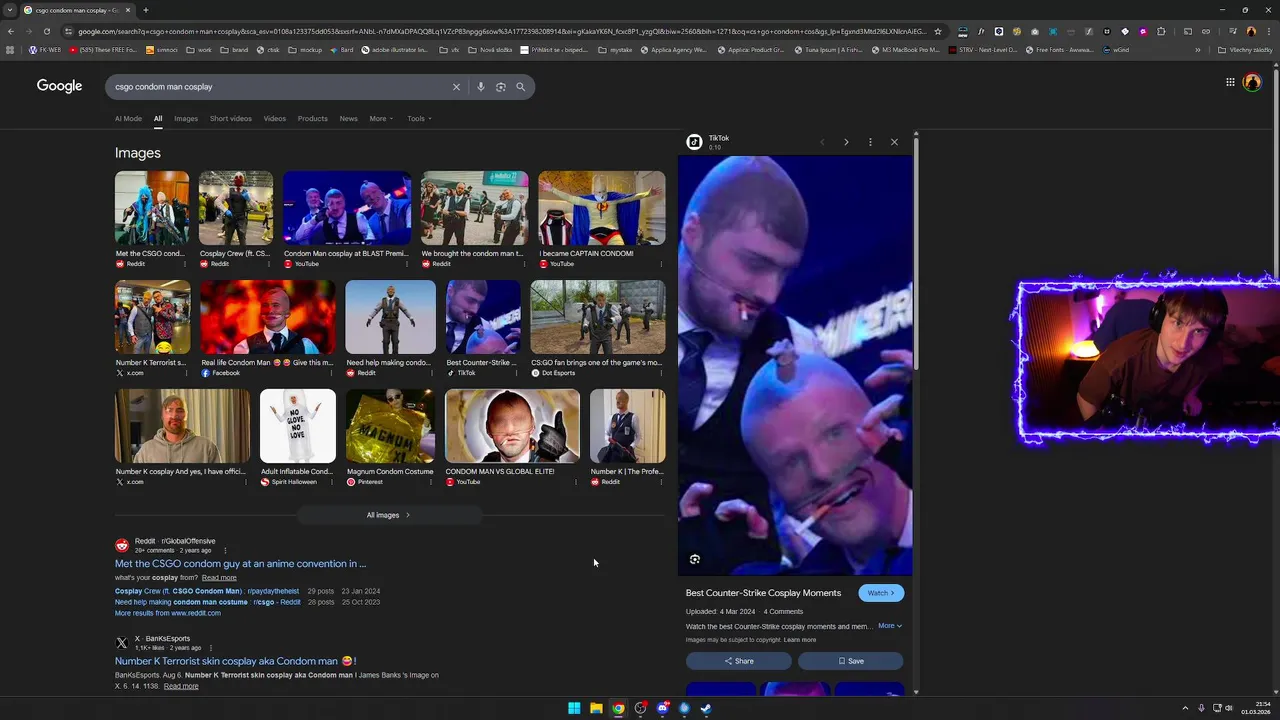Start voice search via microphone icon
The height and width of the screenshot is (720, 1280).
click(481, 87)
